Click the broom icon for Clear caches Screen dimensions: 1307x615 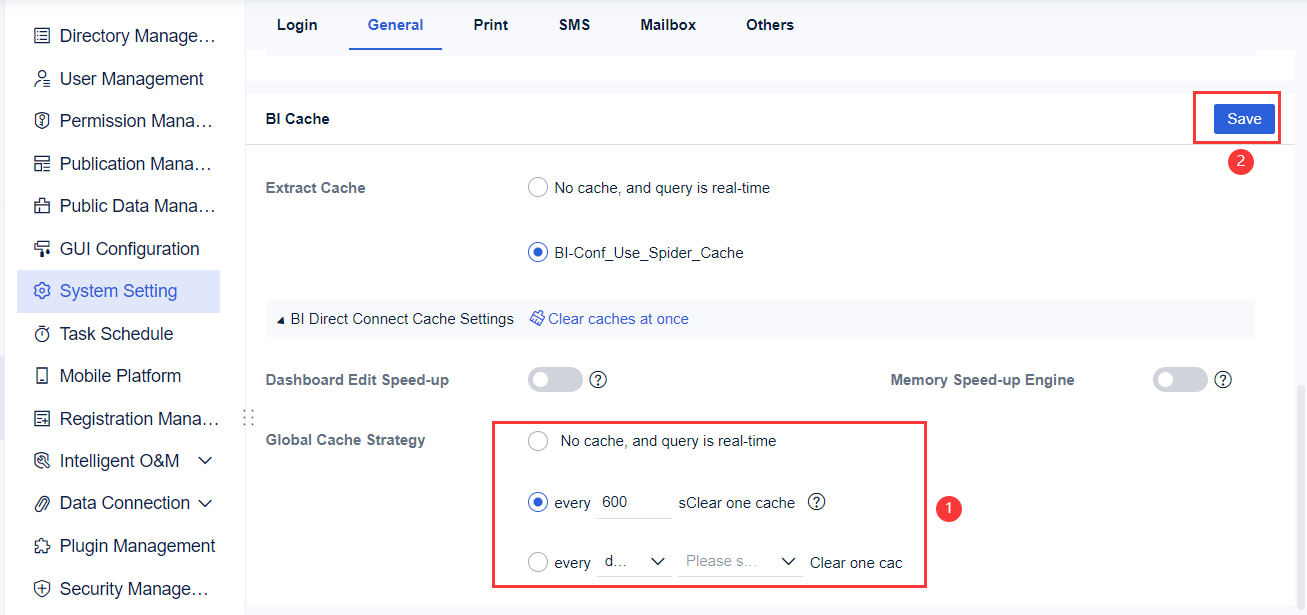(x=537, y=318)
